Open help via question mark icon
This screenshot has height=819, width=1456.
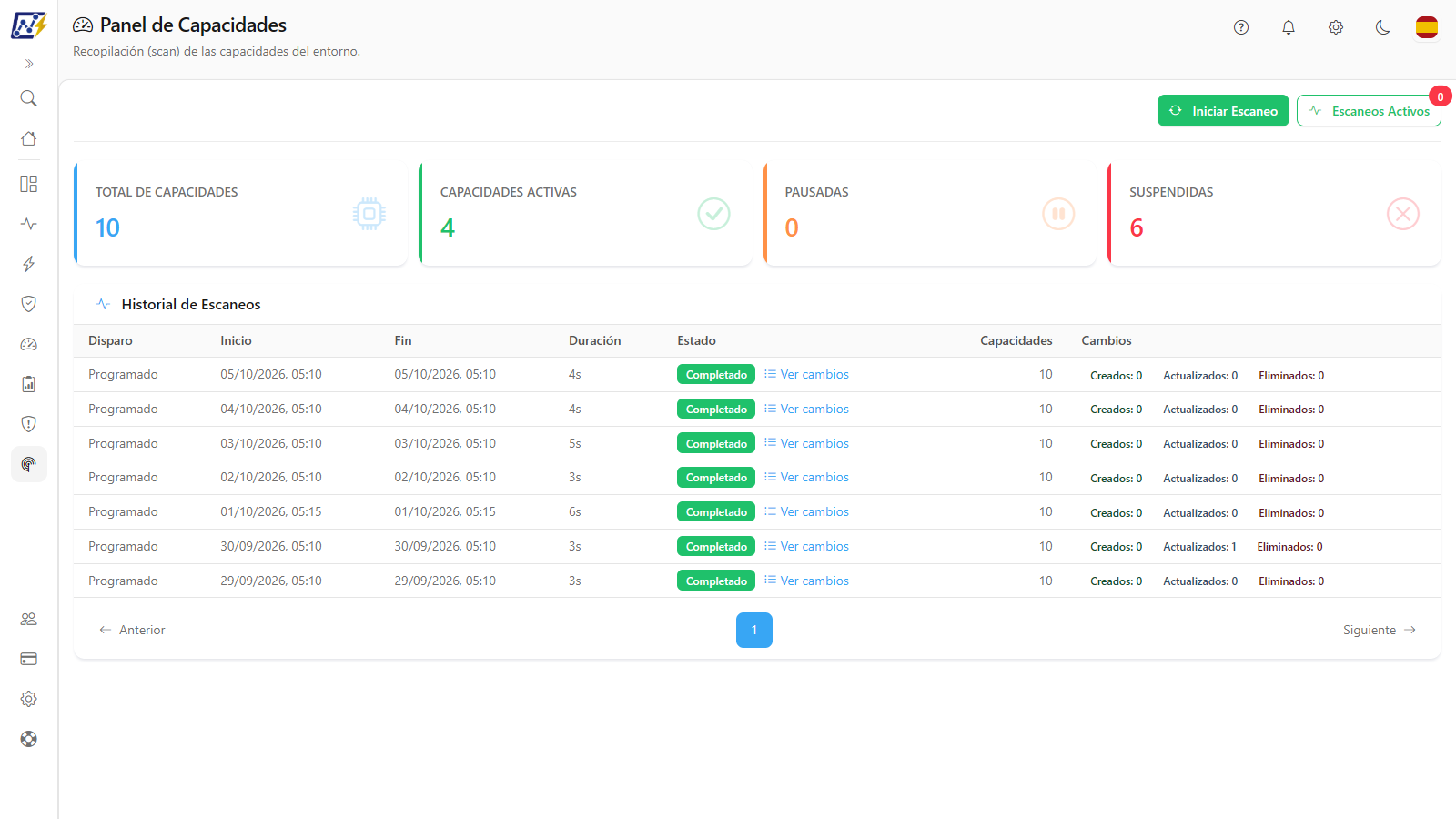point(1241,27)
